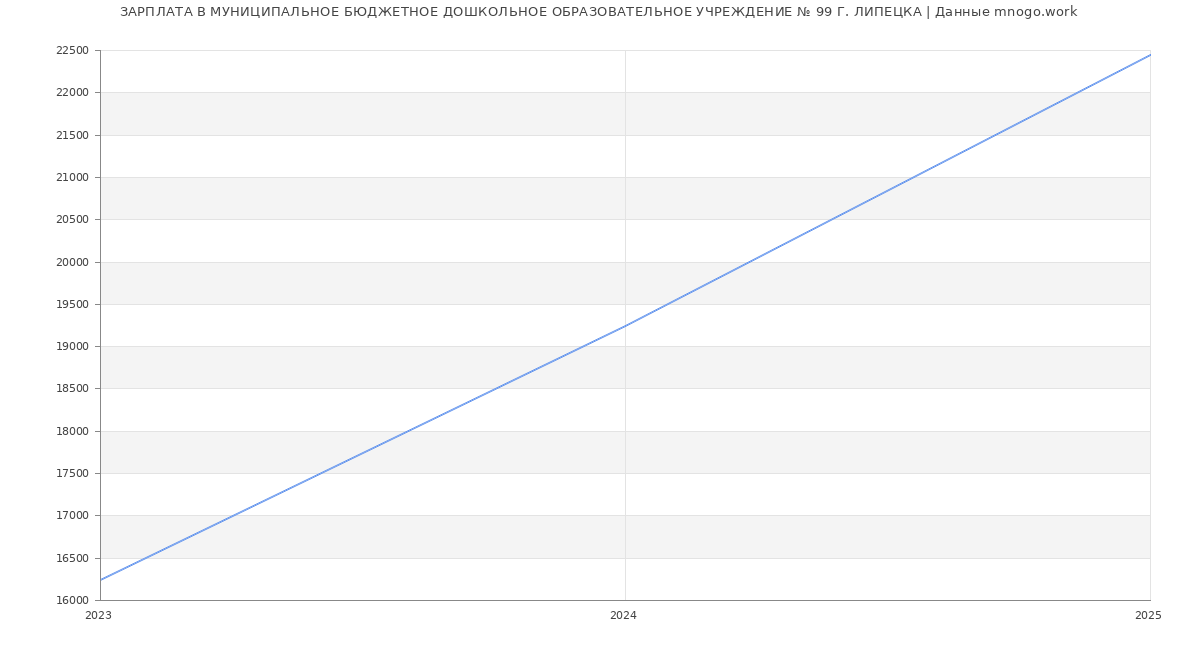Click the 18000 y-axis label
This screenshot has height=650, width=1200.
click(73, 432)
